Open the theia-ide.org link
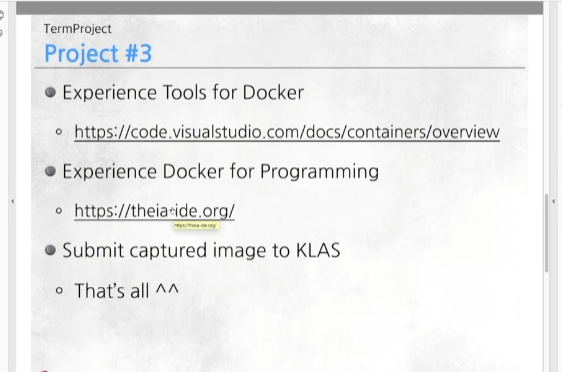Screen dimensions: 562x372 pyautogui.click(x=154, y=211)
